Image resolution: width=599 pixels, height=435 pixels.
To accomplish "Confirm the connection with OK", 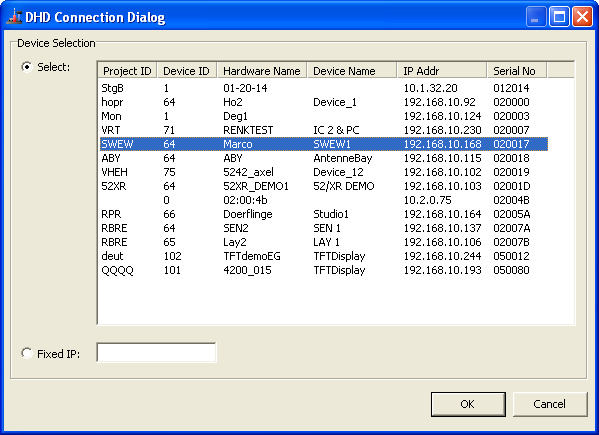I will pyautogui.click(x=468, y=404).
